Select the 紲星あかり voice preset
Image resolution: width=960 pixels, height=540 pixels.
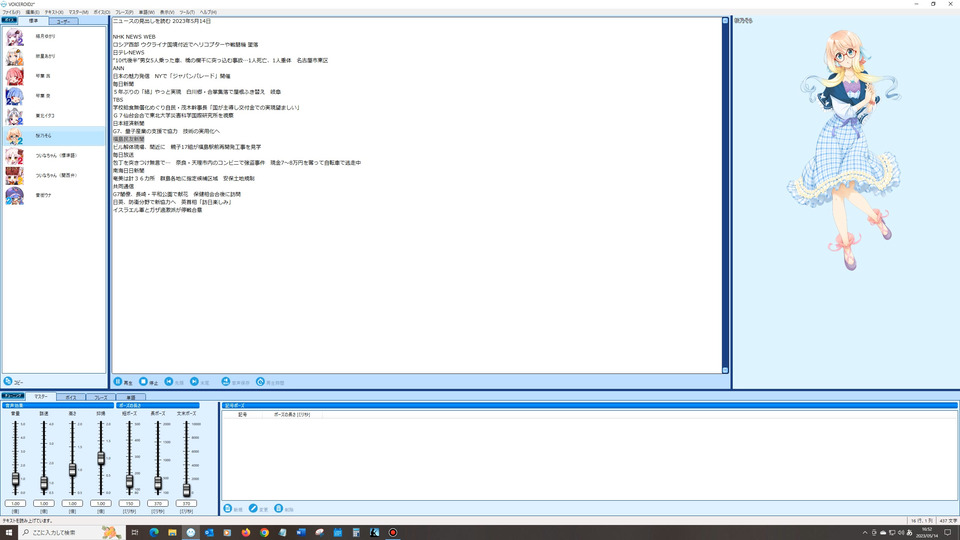click(x=54, y=56)
